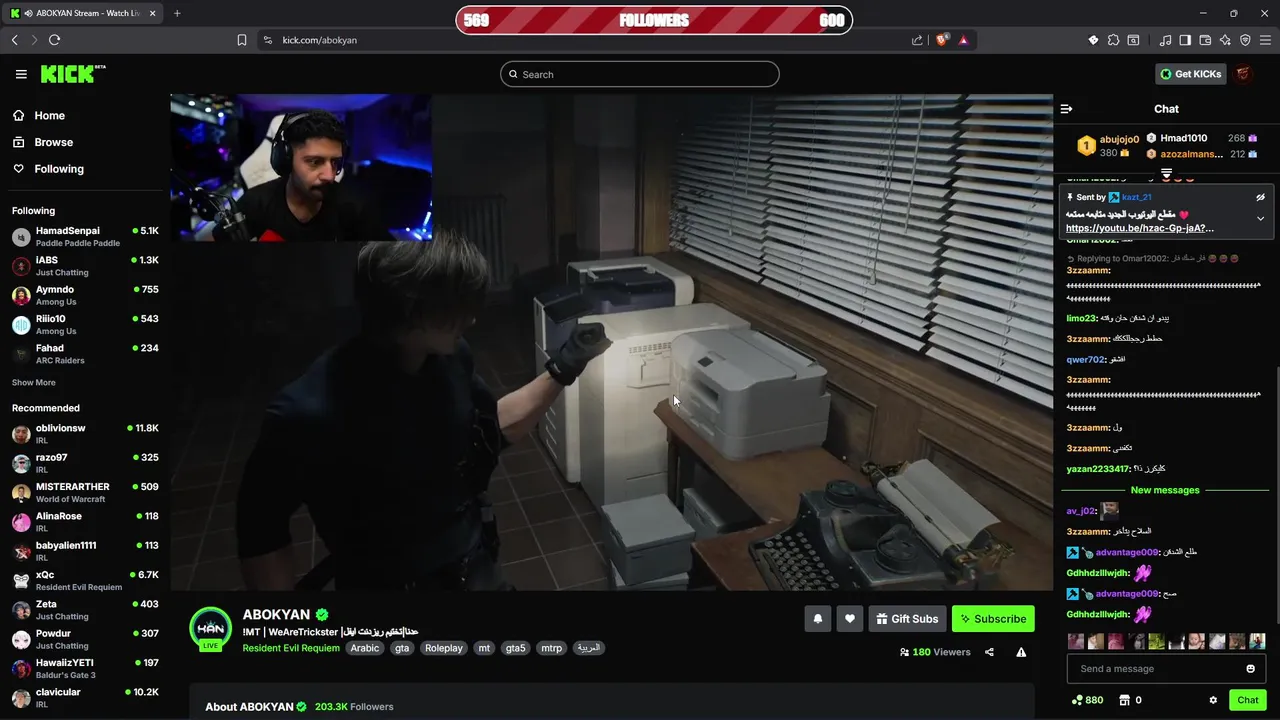Image resolution: width=1280 pixels, height=720 pixels.
Task: Select the gta tag
Action: point(402,648)
